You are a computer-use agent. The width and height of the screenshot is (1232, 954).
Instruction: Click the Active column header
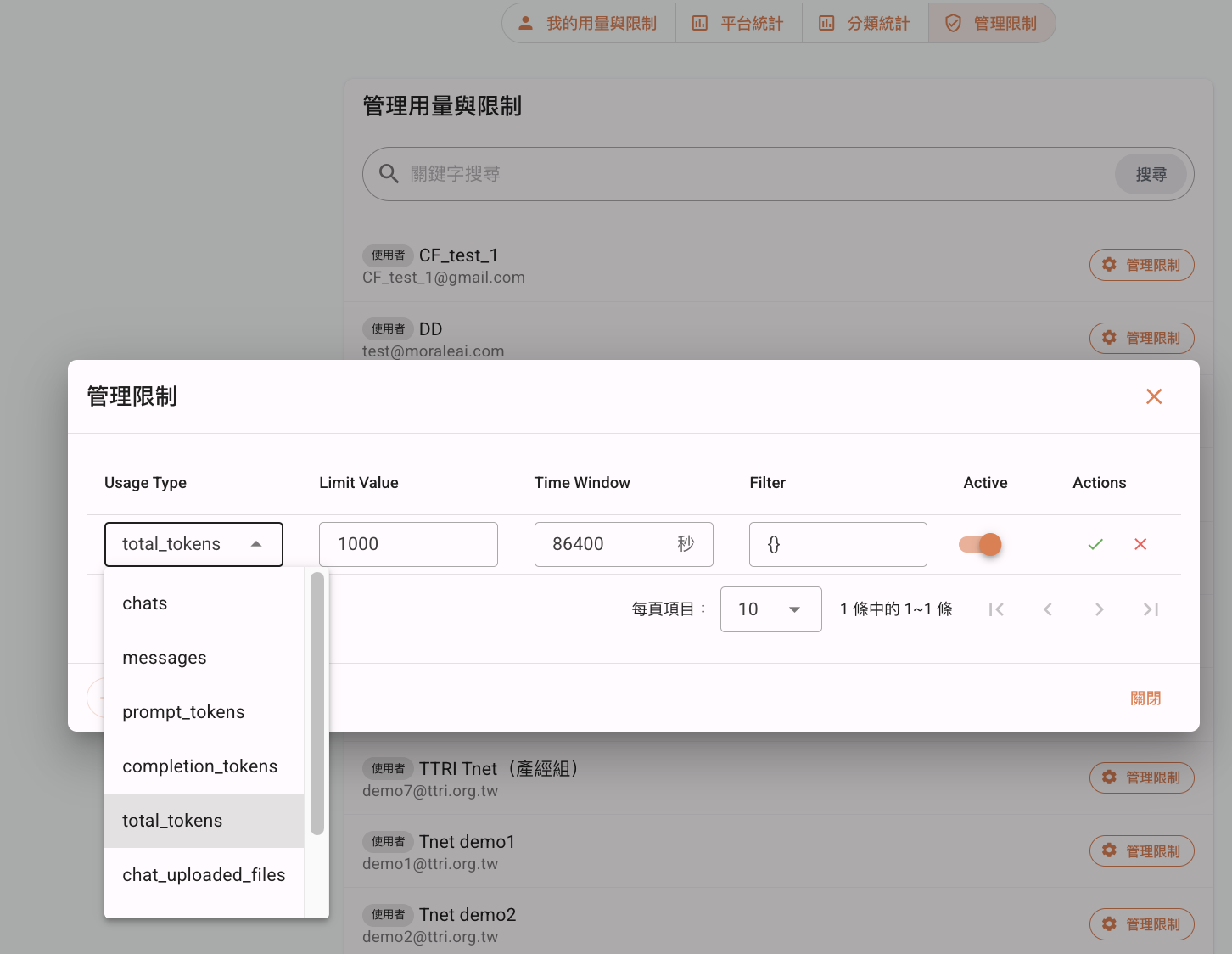coord(985,483)
